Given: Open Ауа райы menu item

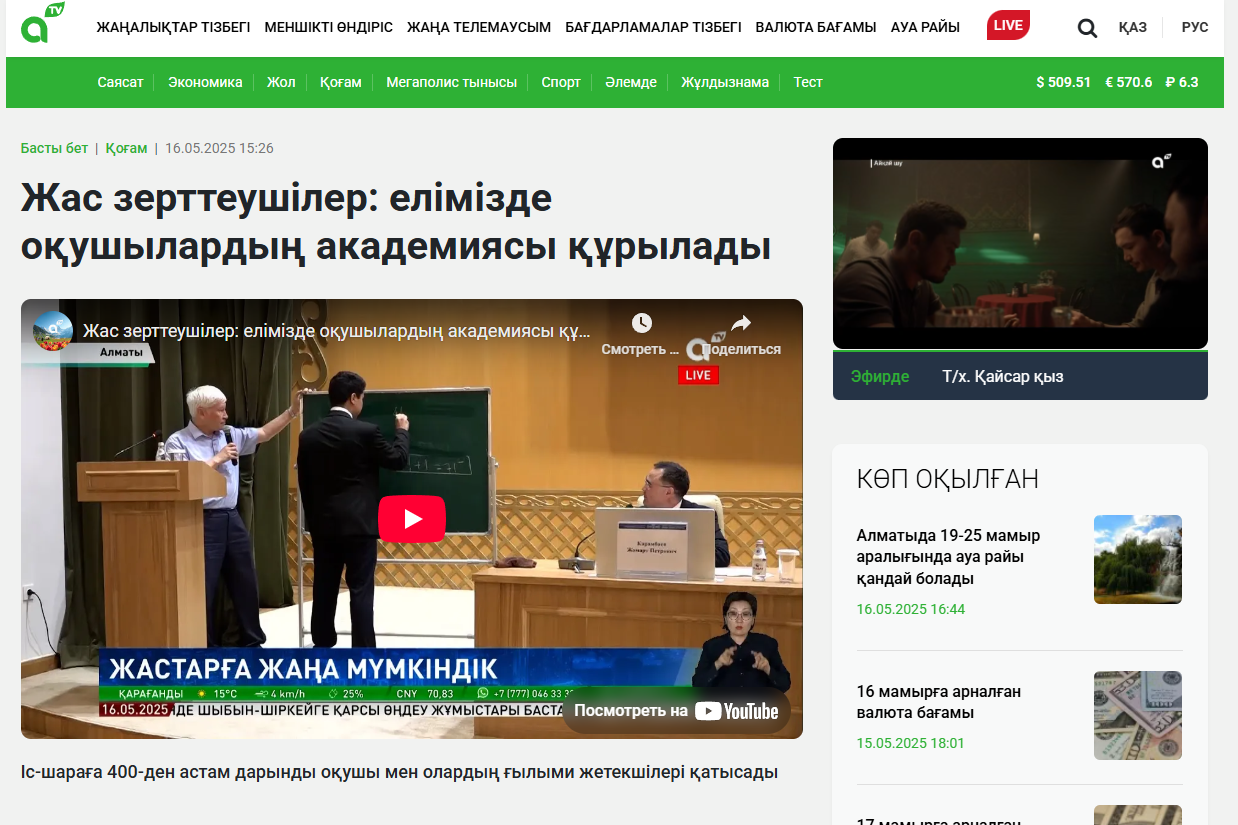Looking at the screenshot, I should (925, 27).
